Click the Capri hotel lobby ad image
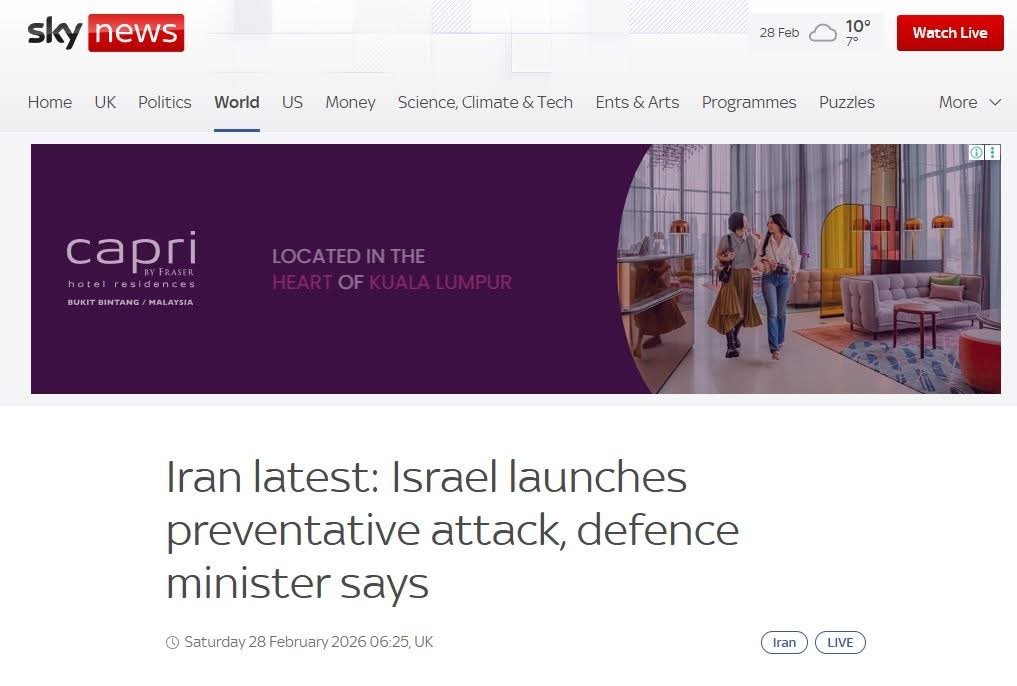 (809, 268)
